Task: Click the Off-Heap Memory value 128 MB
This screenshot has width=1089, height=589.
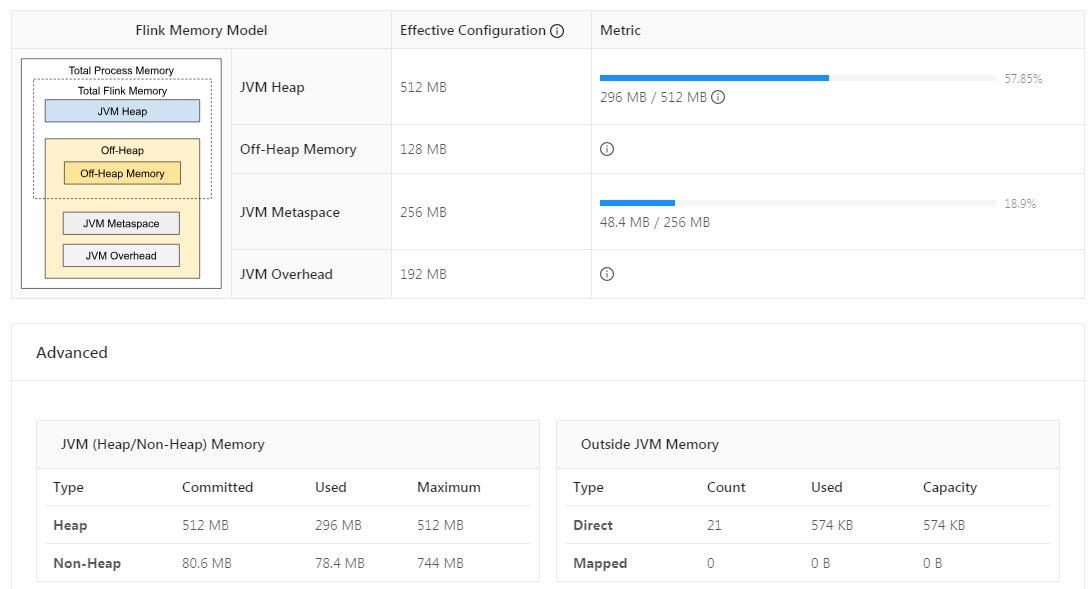Action: pos(423,149)
